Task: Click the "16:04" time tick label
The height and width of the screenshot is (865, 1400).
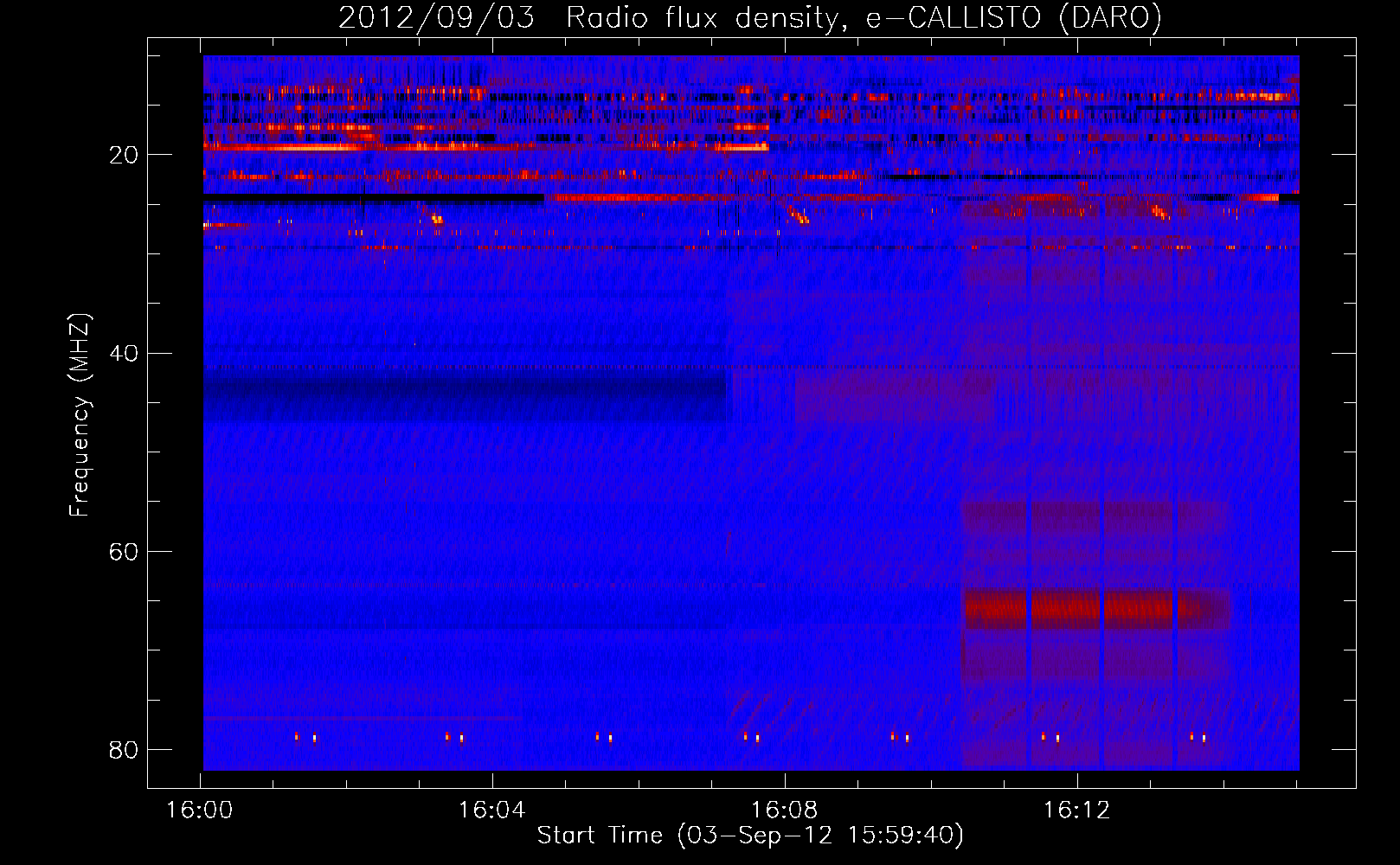Action: tap(492, 811)
